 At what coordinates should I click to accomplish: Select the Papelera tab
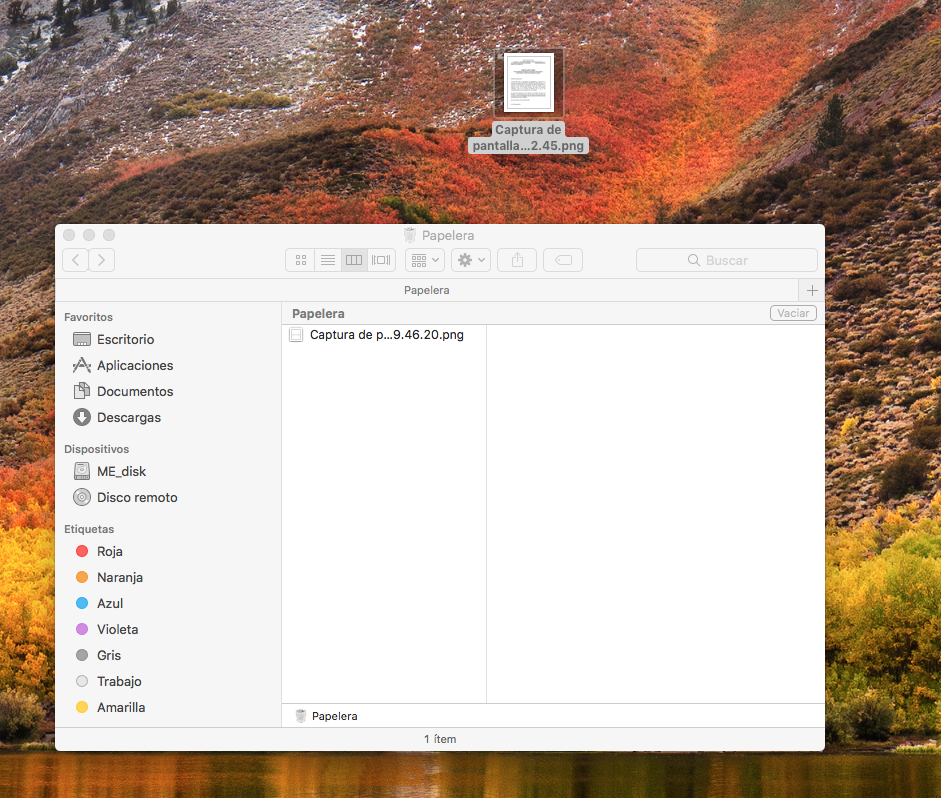click(426, 290)
